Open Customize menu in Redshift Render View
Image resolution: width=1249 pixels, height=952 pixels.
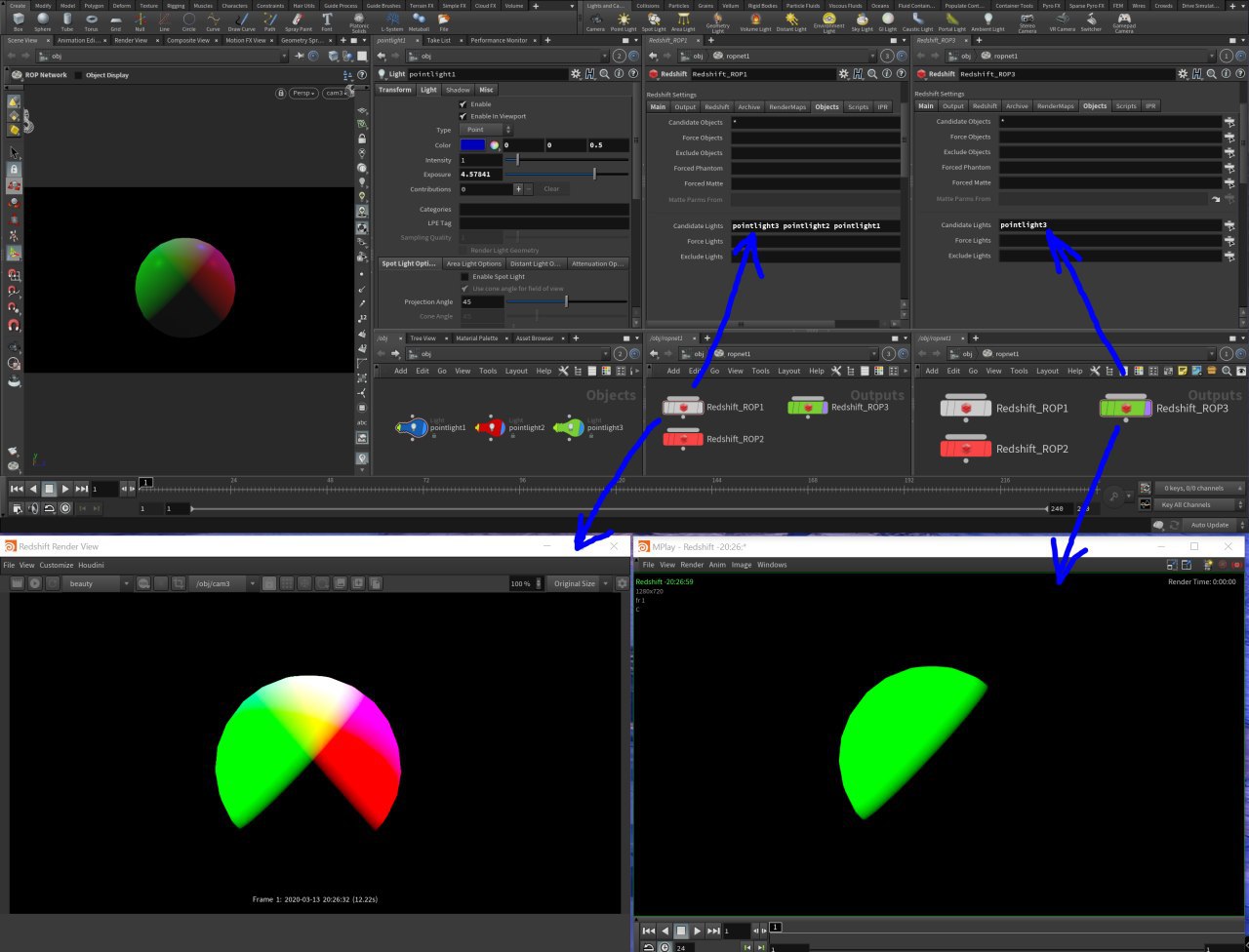tap(57, 565)
